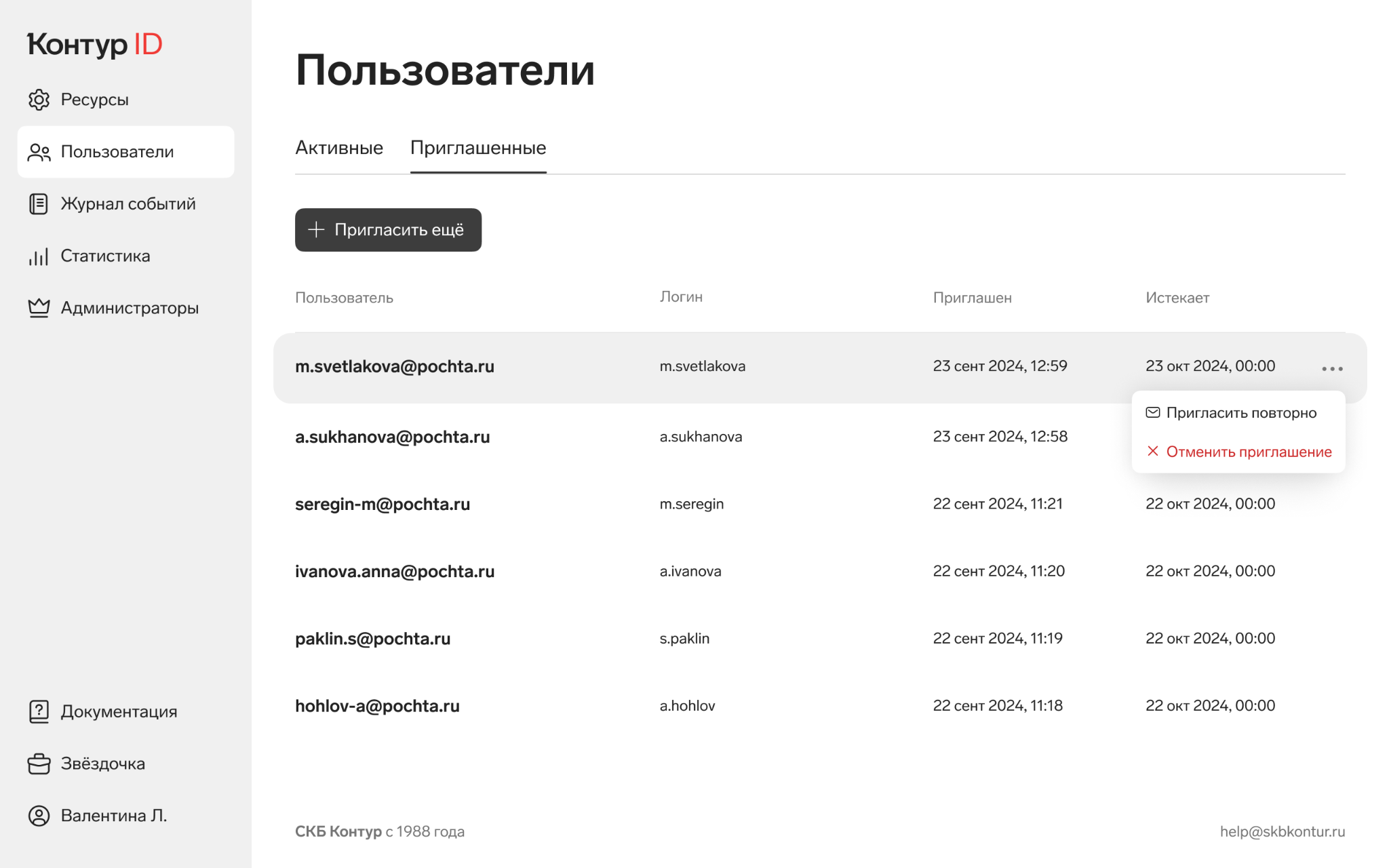This screenshot has width=1389, height=868.
Task: Open the hohlov-a@pochta.ru invitation row
Action: click(x=377, y=706)
